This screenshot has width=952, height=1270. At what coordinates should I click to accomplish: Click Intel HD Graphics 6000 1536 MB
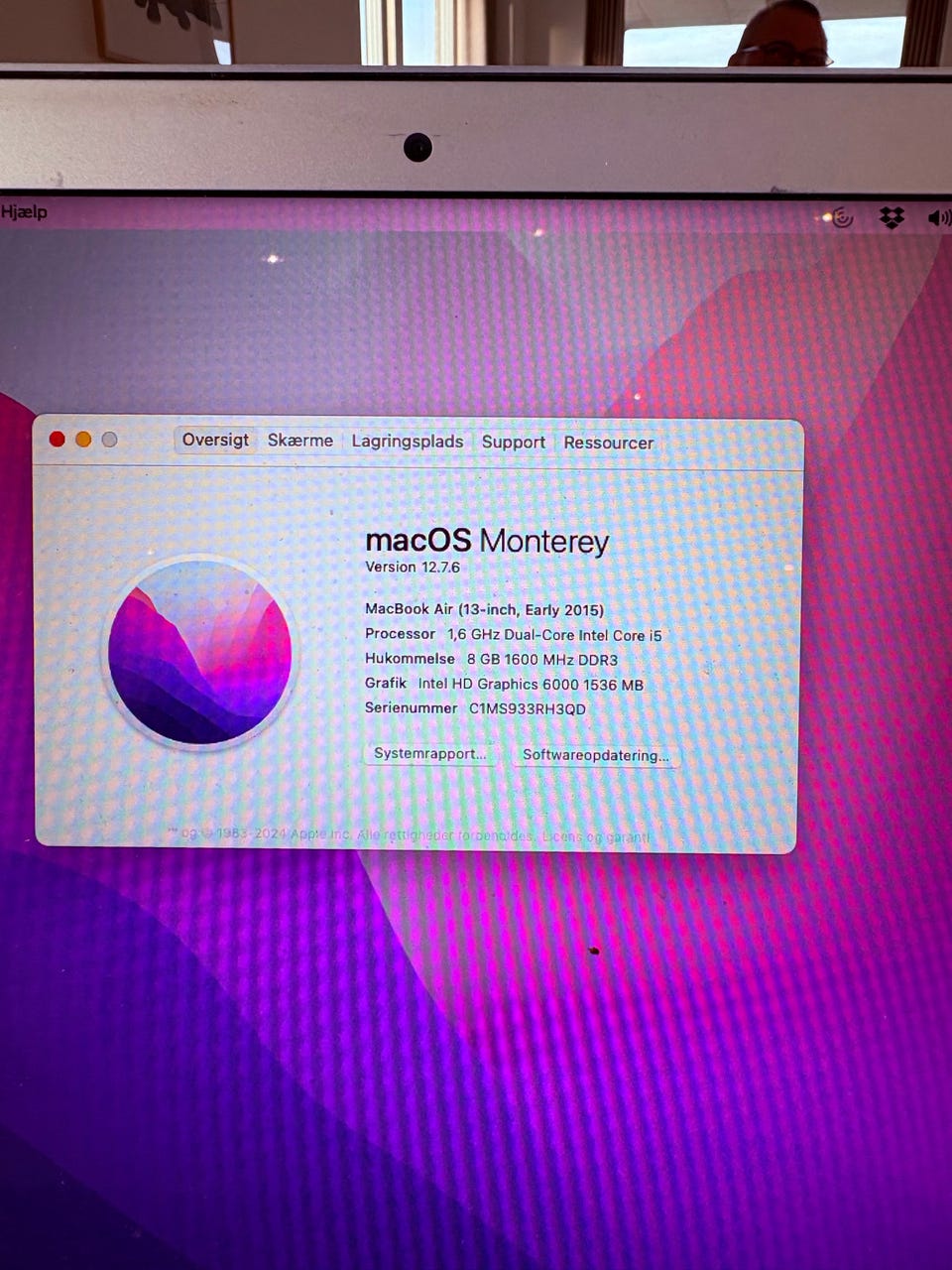tap(531, 685)
